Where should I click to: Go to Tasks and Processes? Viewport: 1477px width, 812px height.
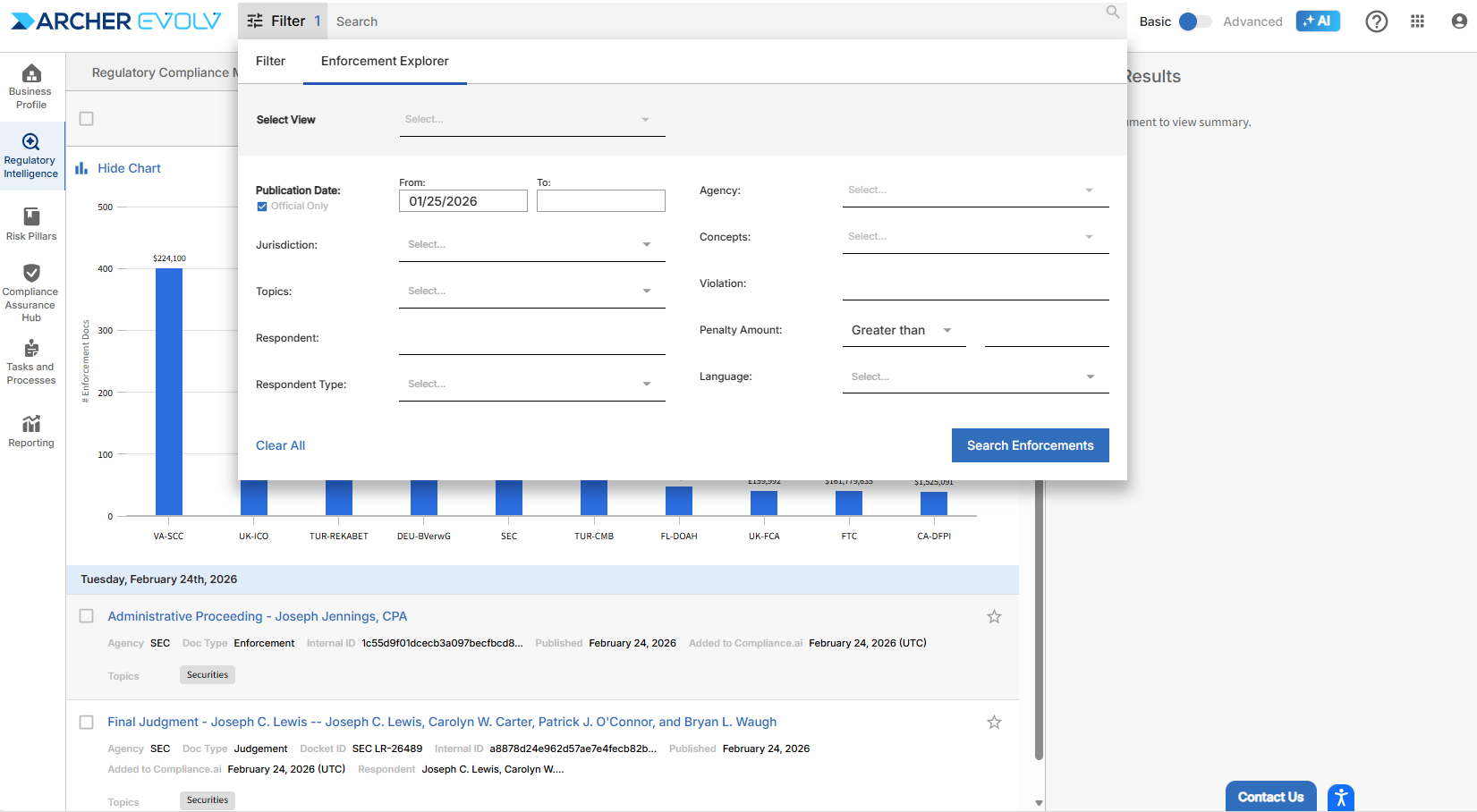[x=31, y=361]
